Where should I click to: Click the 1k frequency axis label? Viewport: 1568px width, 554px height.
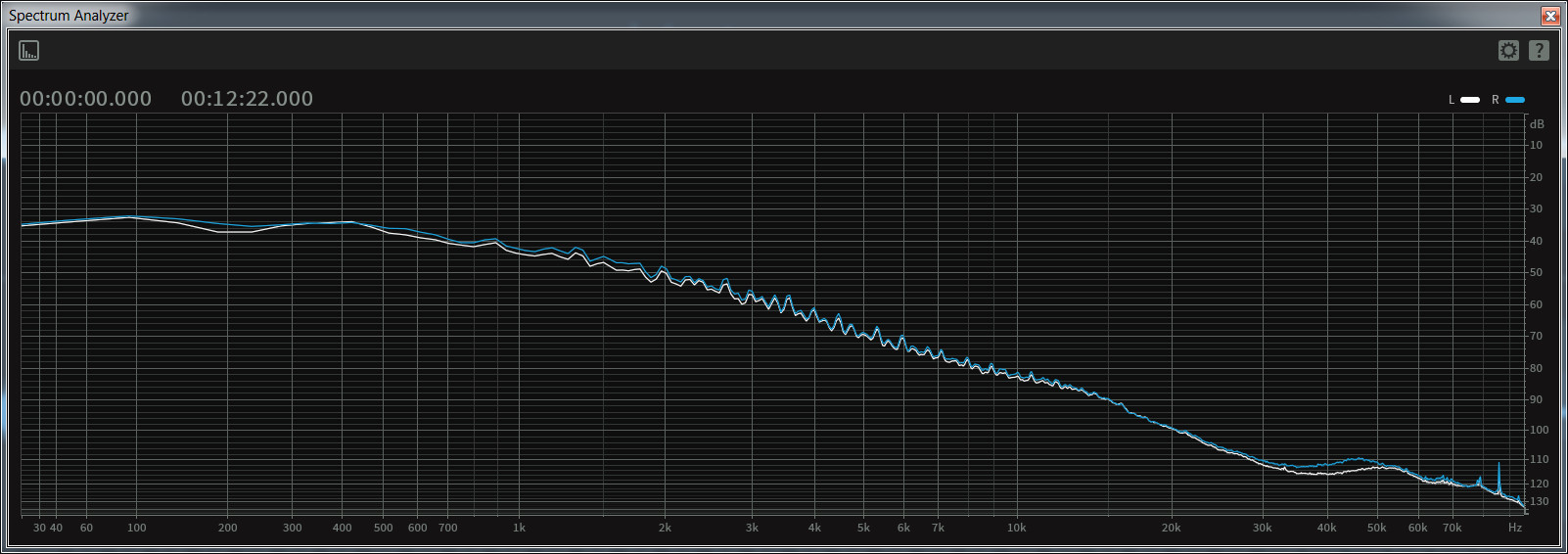click(519, 528)
